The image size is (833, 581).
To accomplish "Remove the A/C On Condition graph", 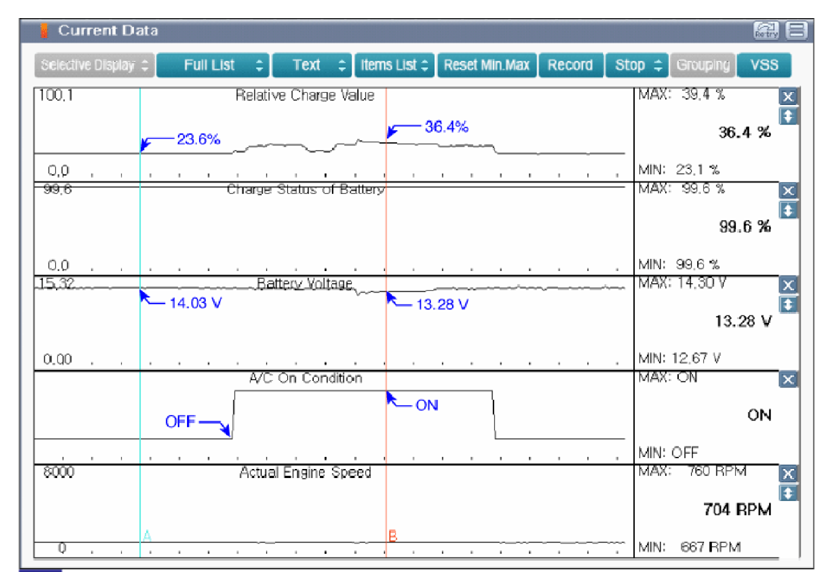I will (788, 380).
